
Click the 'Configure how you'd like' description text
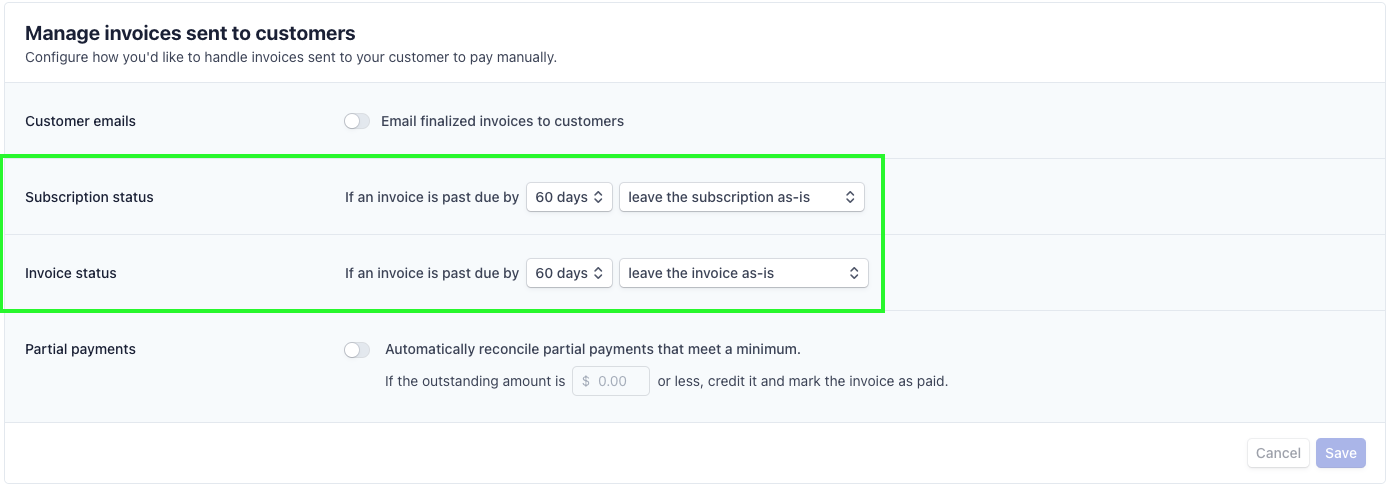(x=291, y=57)
